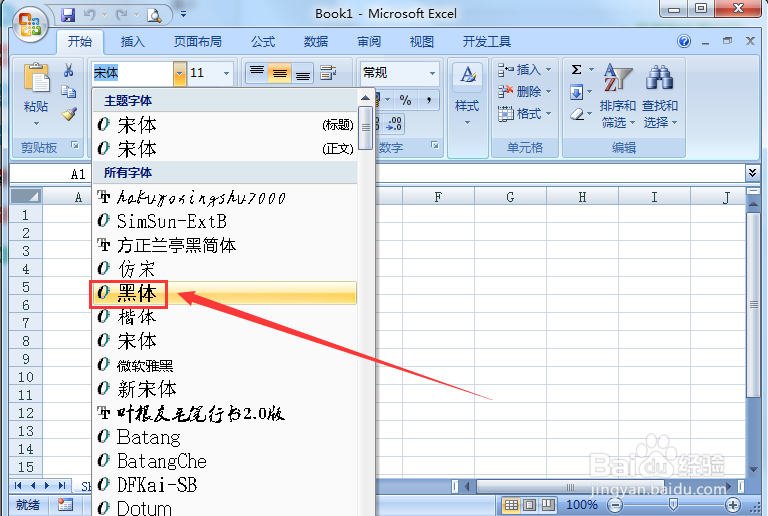Image resolution: width=768 pixels, height=516 pixels.
Task: Choose 方正兰亭黑简体 font
Action: pyautogui.click(x=225, y=245)
